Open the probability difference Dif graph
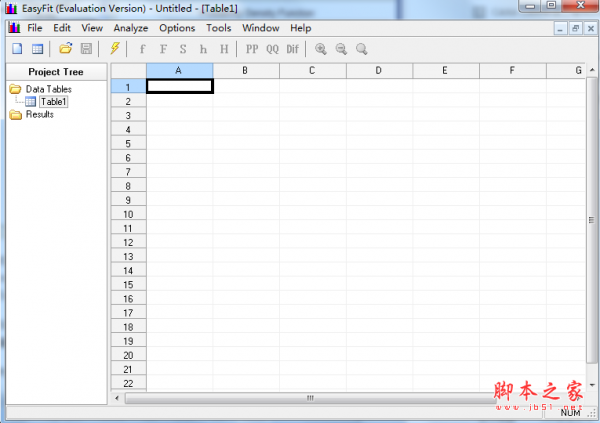The width and height of the screenshot is (600, 423). click(293, 49)
